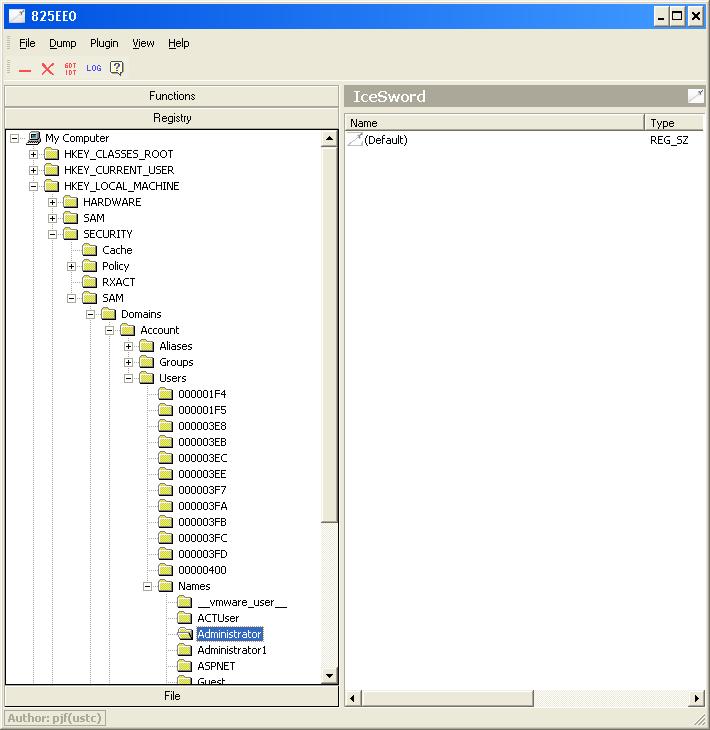The height and width of the screenshot is (730, 710).
Task: Click the red X toolbar icon
Action: click(47, 69)
